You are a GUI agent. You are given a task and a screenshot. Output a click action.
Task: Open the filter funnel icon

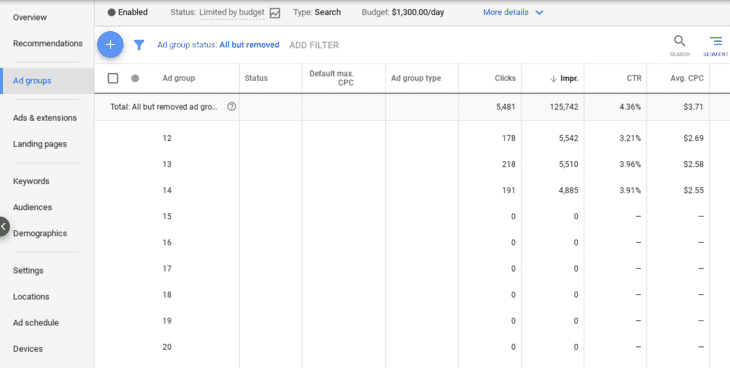click(139, 45)
